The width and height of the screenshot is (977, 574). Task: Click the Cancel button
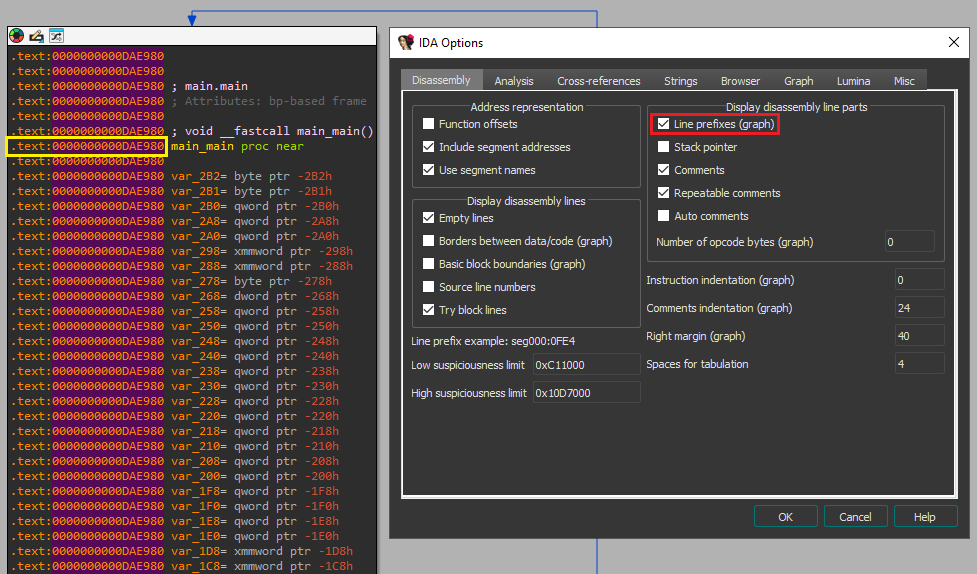pyautogui.click(x=855, y=517)
